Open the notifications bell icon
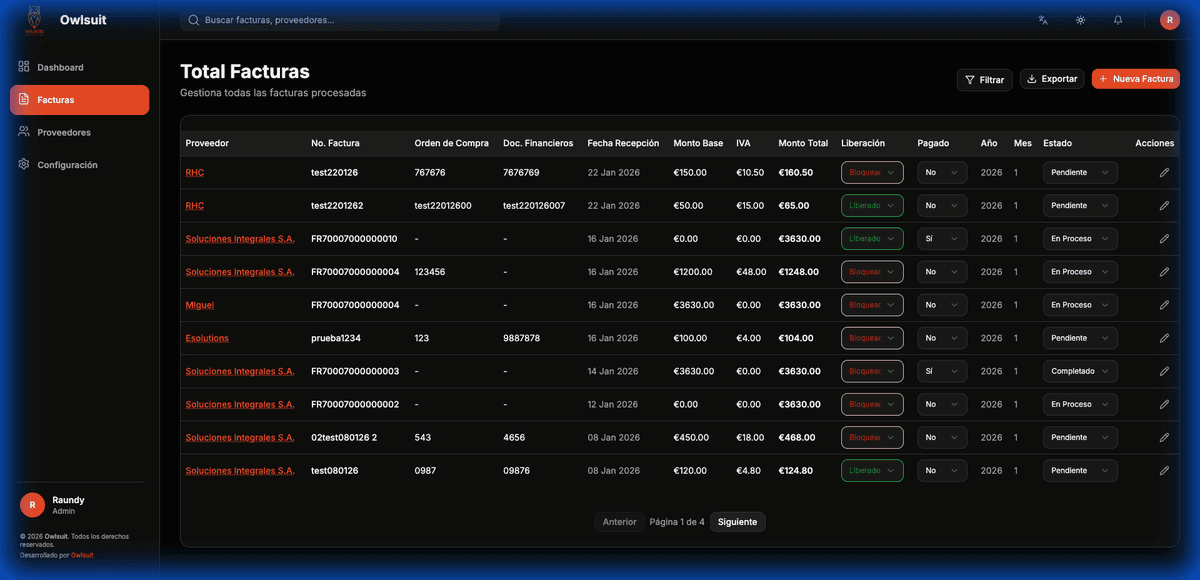1200x580 pixels. 1117,20
